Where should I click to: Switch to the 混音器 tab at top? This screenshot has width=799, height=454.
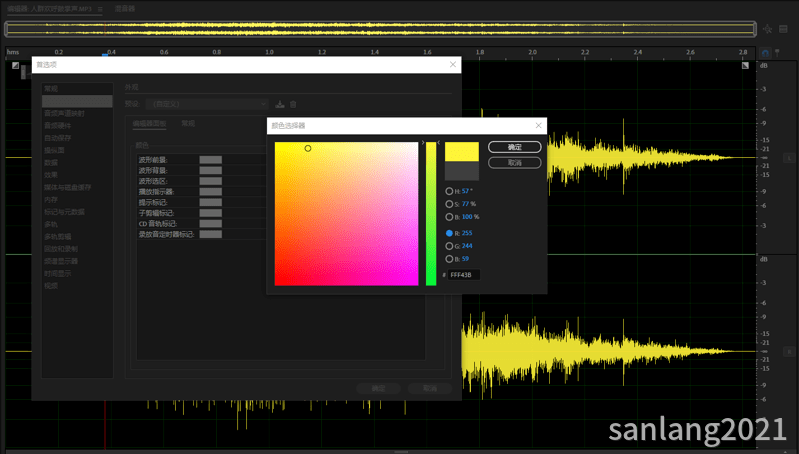point(125,9)
